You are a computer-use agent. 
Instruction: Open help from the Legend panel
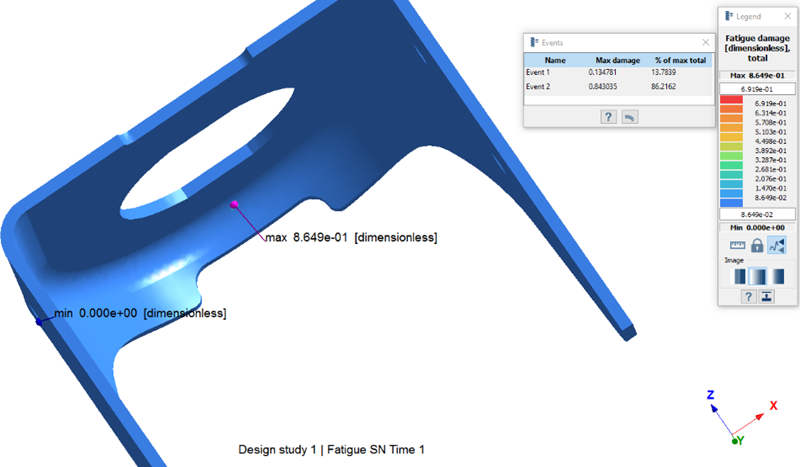747,296
